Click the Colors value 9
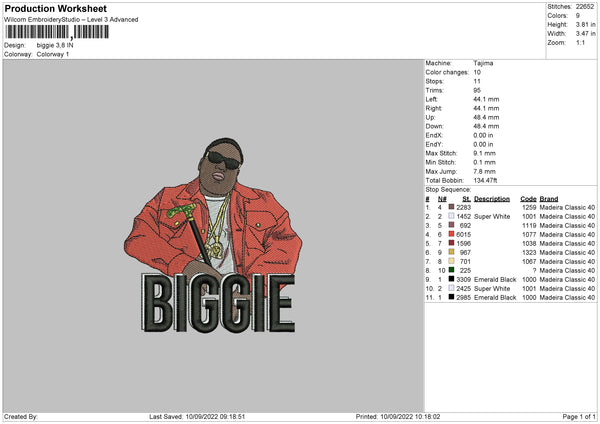This screenshot has height=424, width=600. (578, 16)
